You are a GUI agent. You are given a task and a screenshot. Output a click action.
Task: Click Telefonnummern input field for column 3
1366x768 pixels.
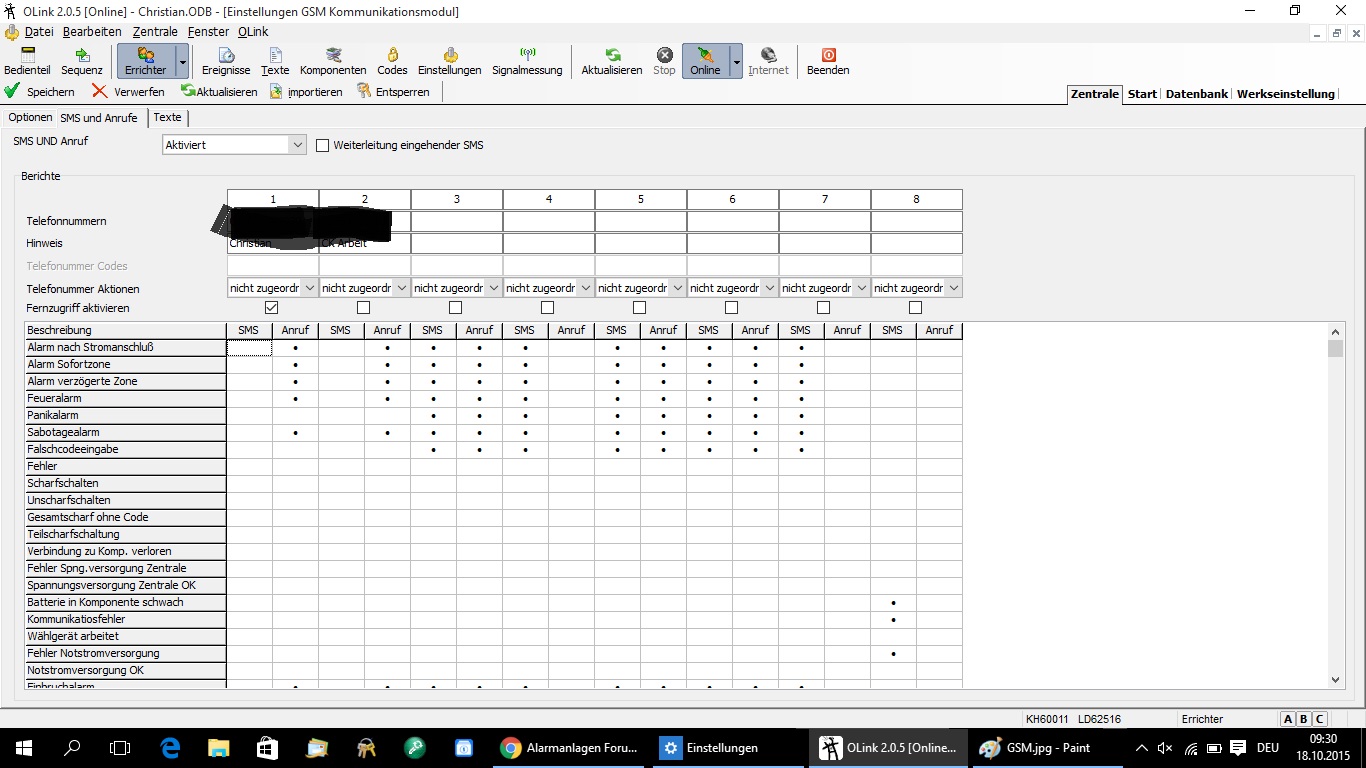(456, 221)
